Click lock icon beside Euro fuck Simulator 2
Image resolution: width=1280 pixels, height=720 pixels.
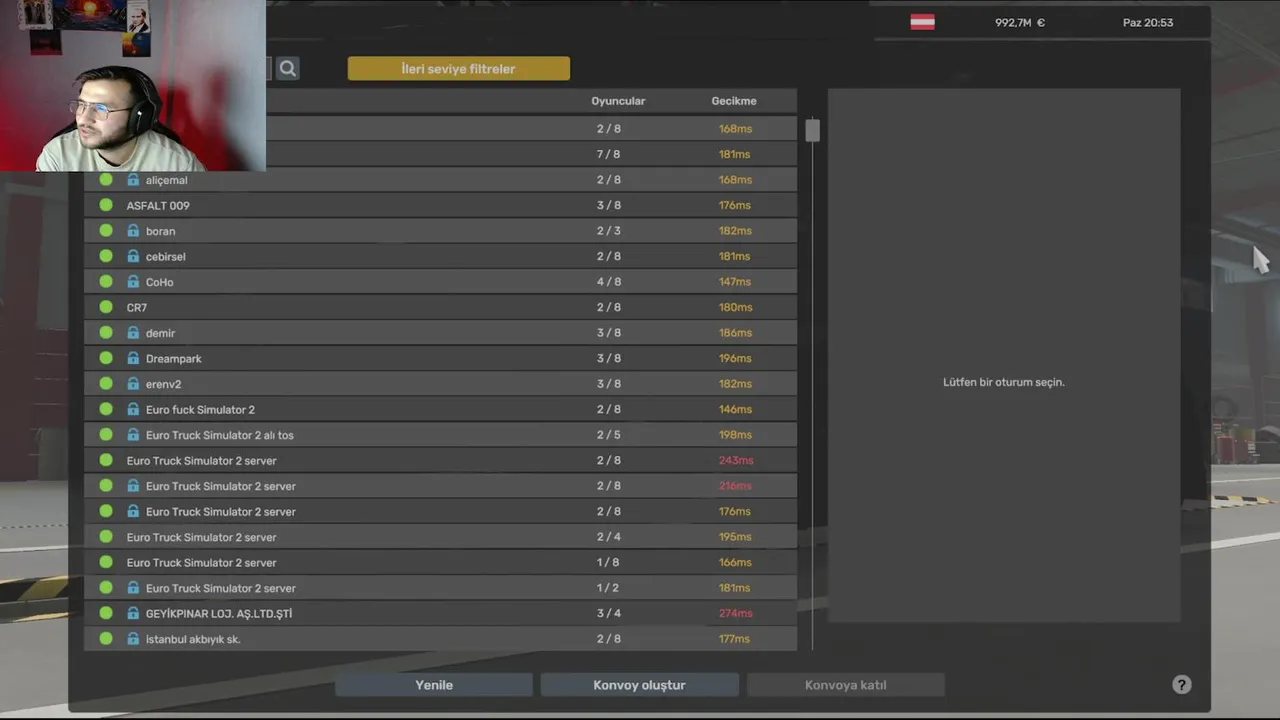click(133, 409)
